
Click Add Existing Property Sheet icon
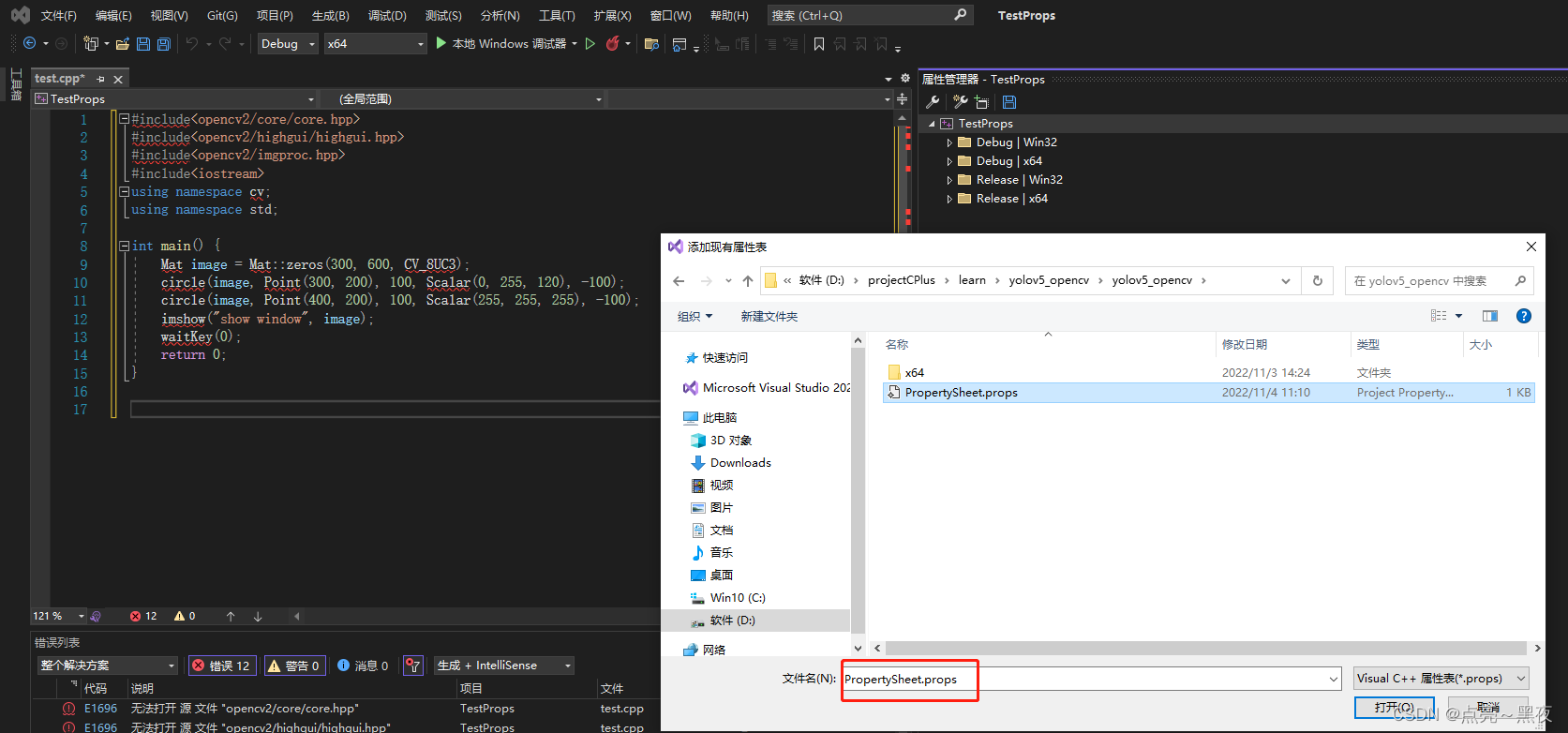click(x=981, y=102)
